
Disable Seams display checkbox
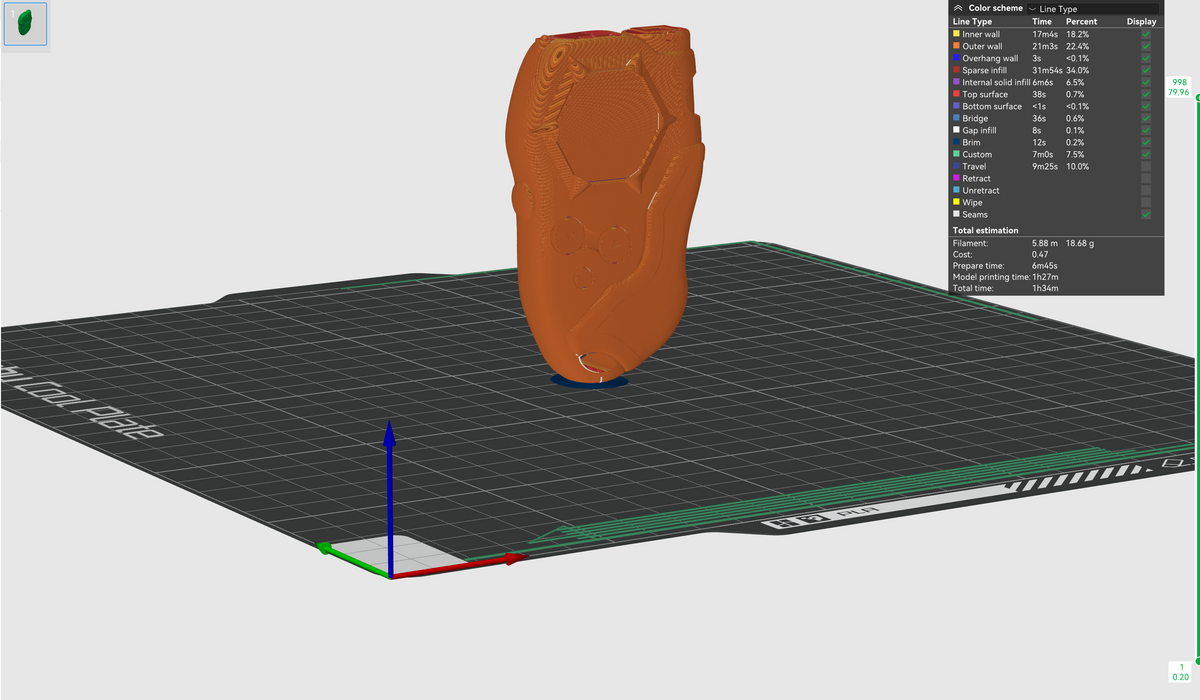click(x=1145, y=214)
